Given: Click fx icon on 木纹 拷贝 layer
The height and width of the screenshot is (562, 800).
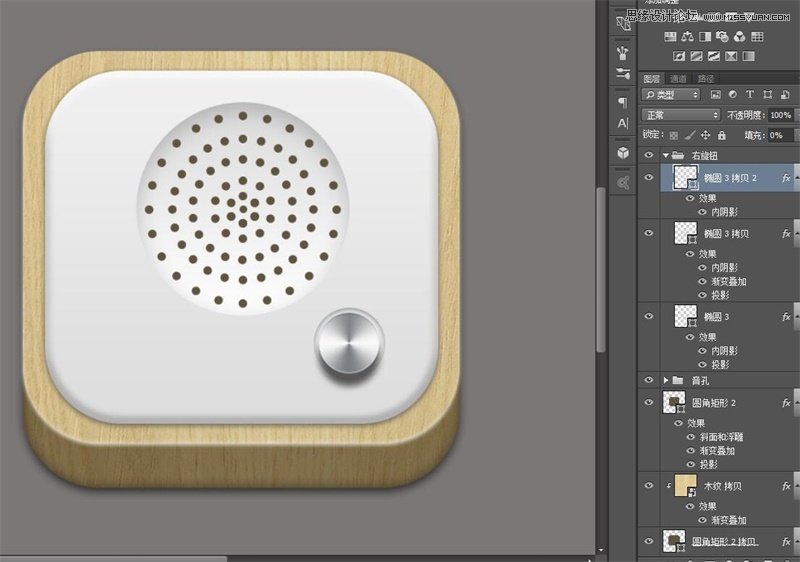Looking at the screenshot, I should [786, 487].
